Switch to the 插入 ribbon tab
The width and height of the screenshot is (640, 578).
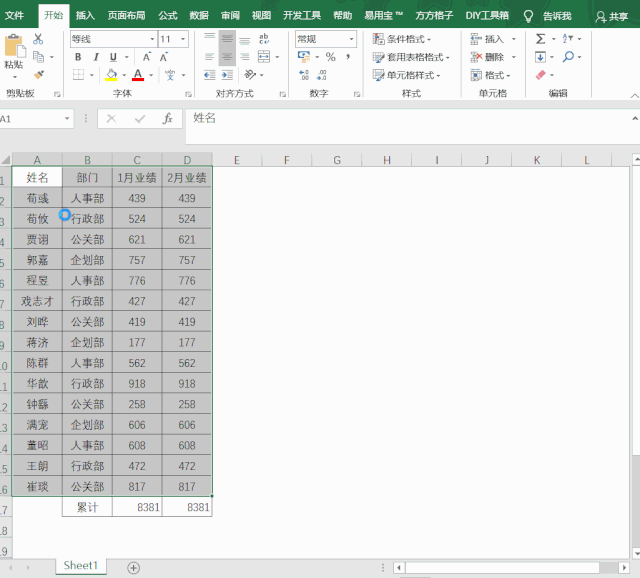(x=85, y=16)
